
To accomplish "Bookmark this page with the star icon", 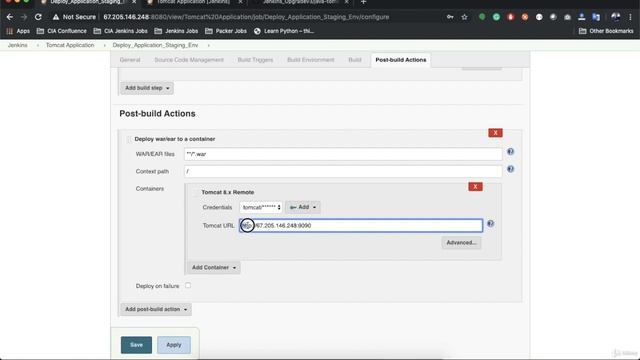I will 464,17.
